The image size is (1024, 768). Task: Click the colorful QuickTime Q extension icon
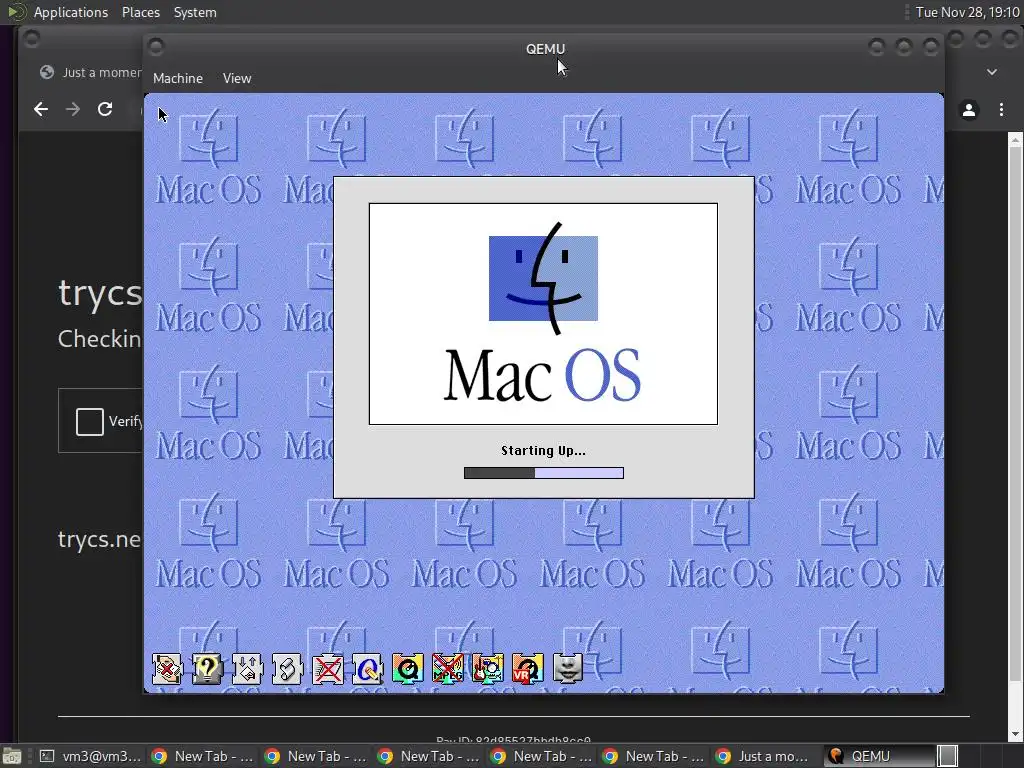click(x=408, y=669)
